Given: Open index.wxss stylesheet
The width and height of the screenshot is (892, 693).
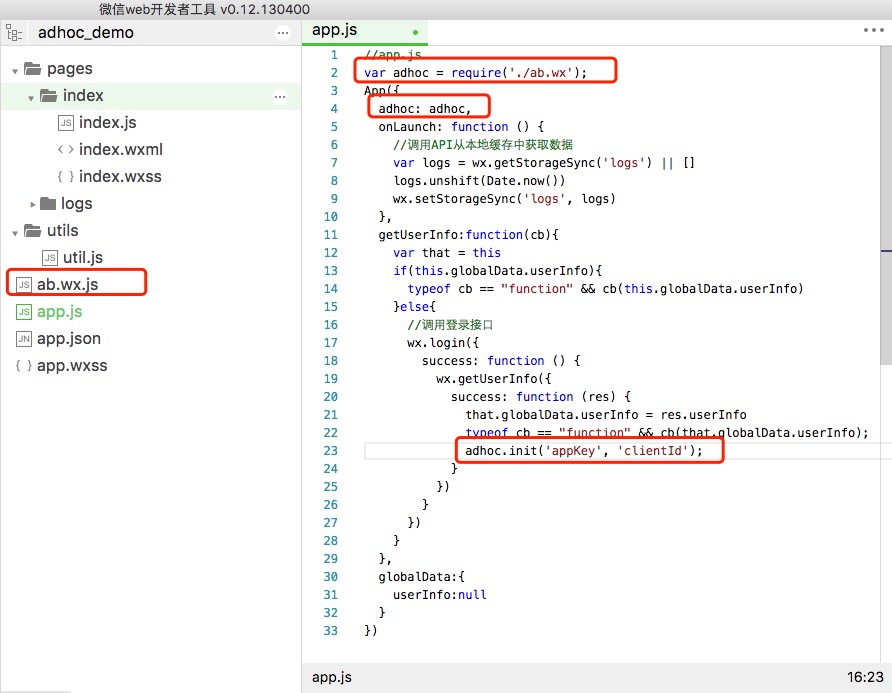Looking at the screenshot, I should (x=120, y=176).
